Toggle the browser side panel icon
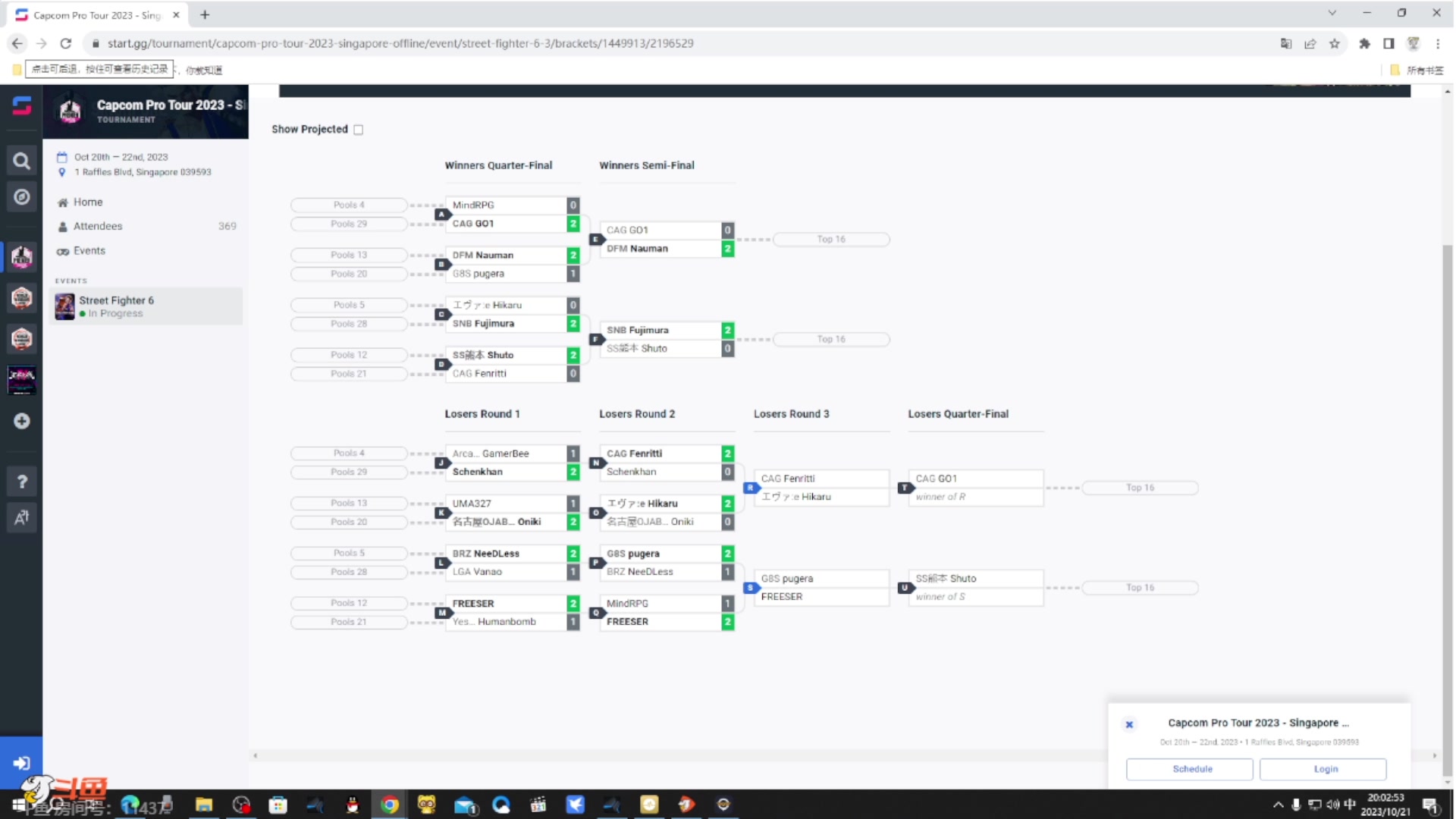Screen dimensions: 1456x819 pos(1389,44)
